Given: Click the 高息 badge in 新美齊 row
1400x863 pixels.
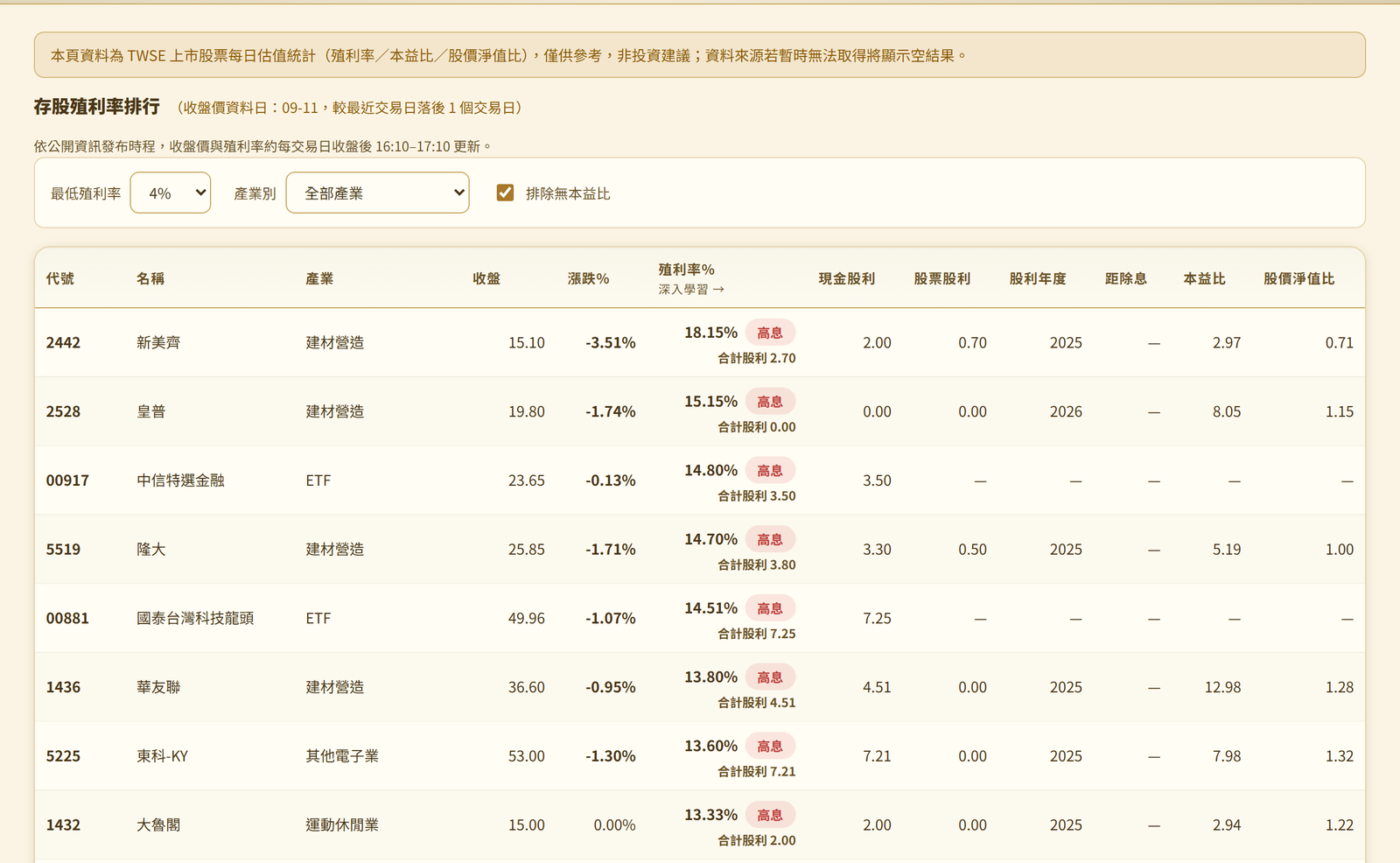Looking at the screenshot, I should click(770, 333).
